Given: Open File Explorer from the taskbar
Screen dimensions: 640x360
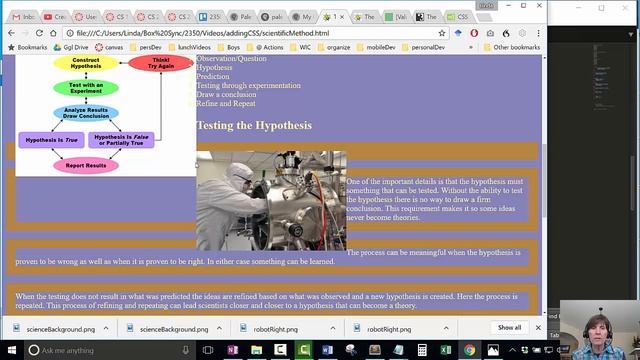Looking at the screenshot, I should [256, 350].
